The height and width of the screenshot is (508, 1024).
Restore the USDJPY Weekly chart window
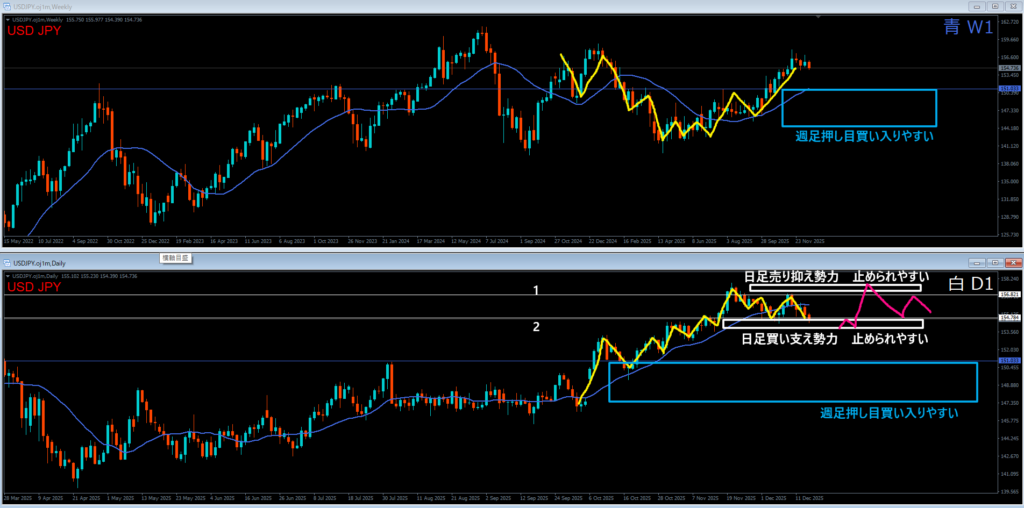[995, 6]
